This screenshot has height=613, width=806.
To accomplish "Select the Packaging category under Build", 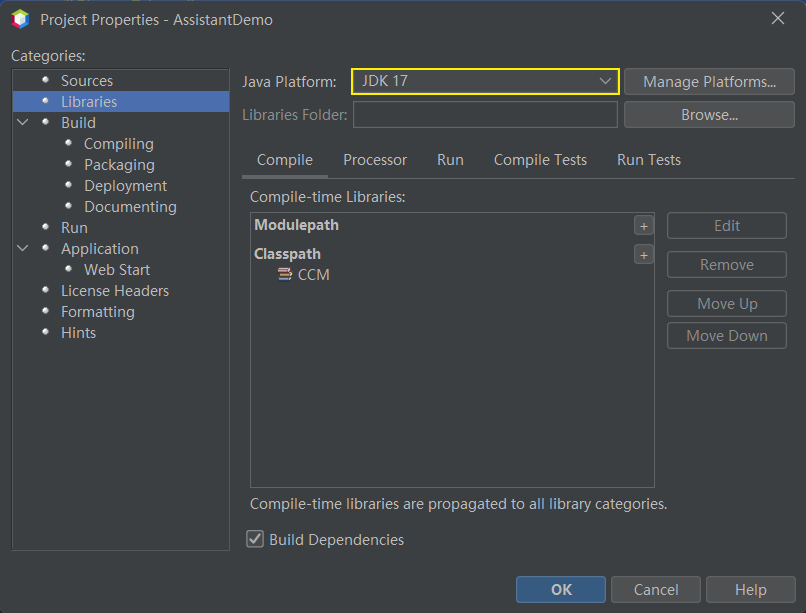I will pos(119,165).
